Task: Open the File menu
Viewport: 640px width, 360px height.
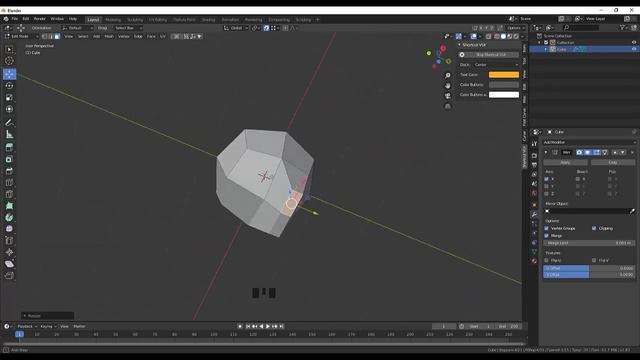Action: click(15, 19)
